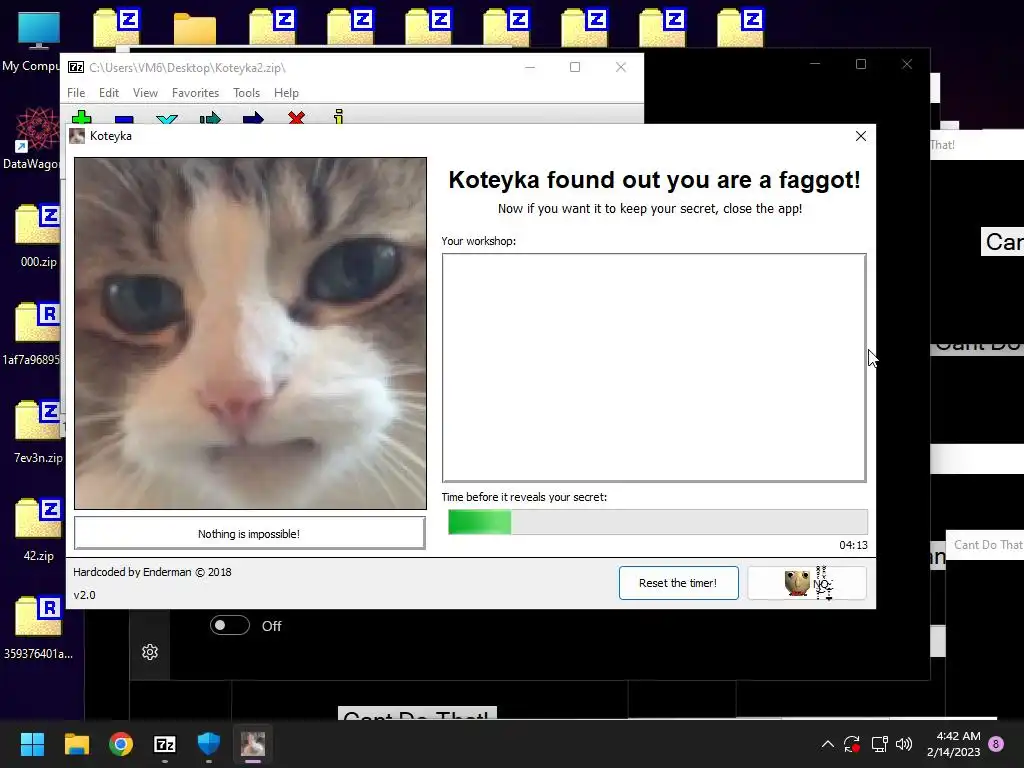Screen dimensions: 1024x768
Task: Select the 7ev3n.zip desktop archive
Action: pos(39,432)
